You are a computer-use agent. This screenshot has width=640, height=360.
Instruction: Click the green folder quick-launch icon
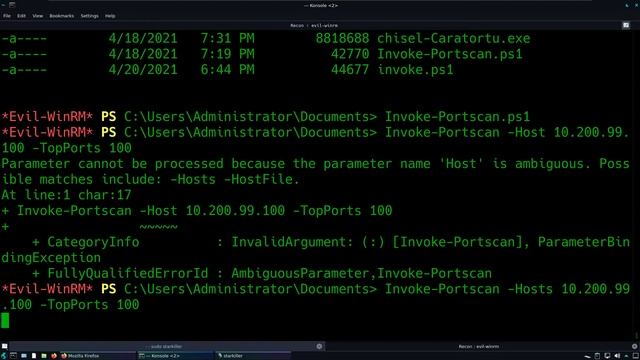[x=44, y=356]
